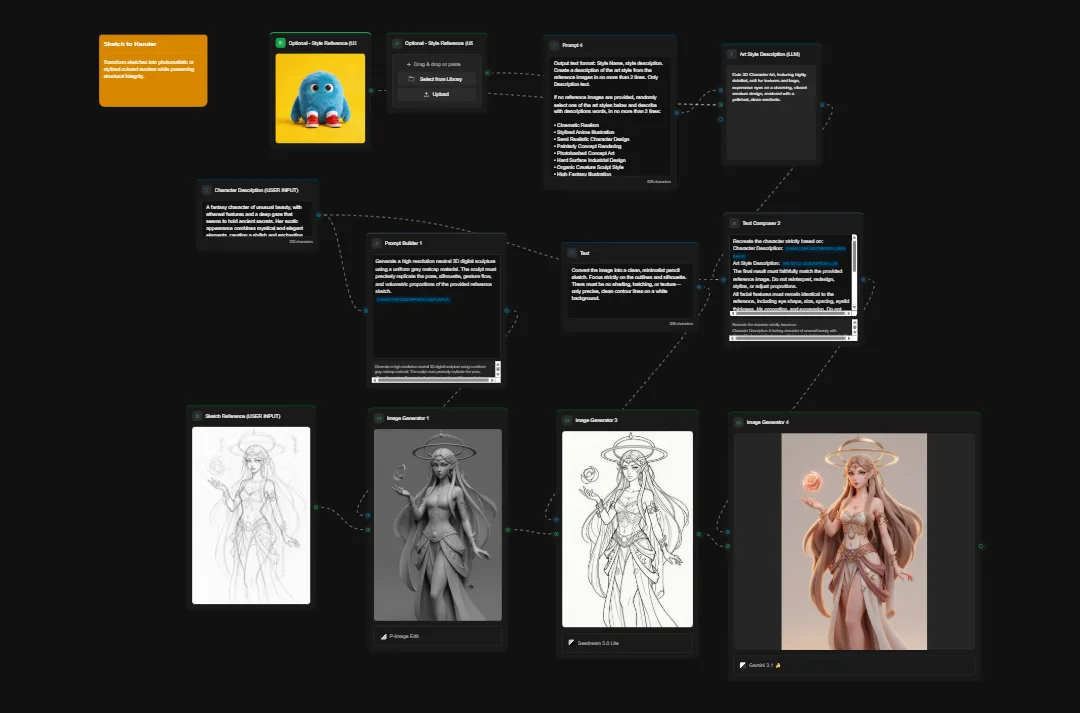
Task: Click the Upload icon inside the Style Reference node
Action: pos(426,94)
